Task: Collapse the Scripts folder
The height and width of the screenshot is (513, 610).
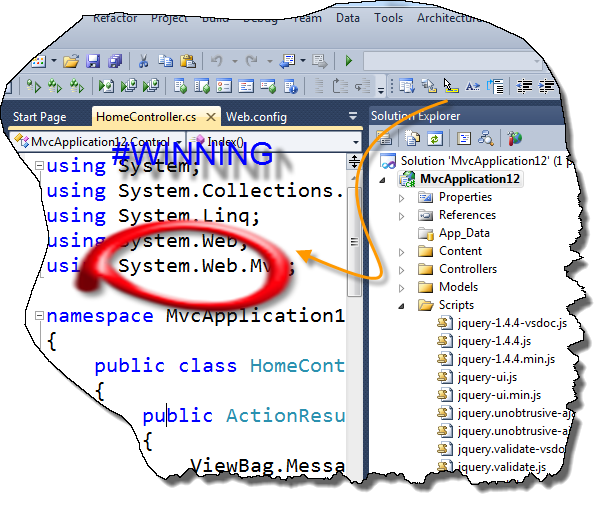Action: coord(403,305)
